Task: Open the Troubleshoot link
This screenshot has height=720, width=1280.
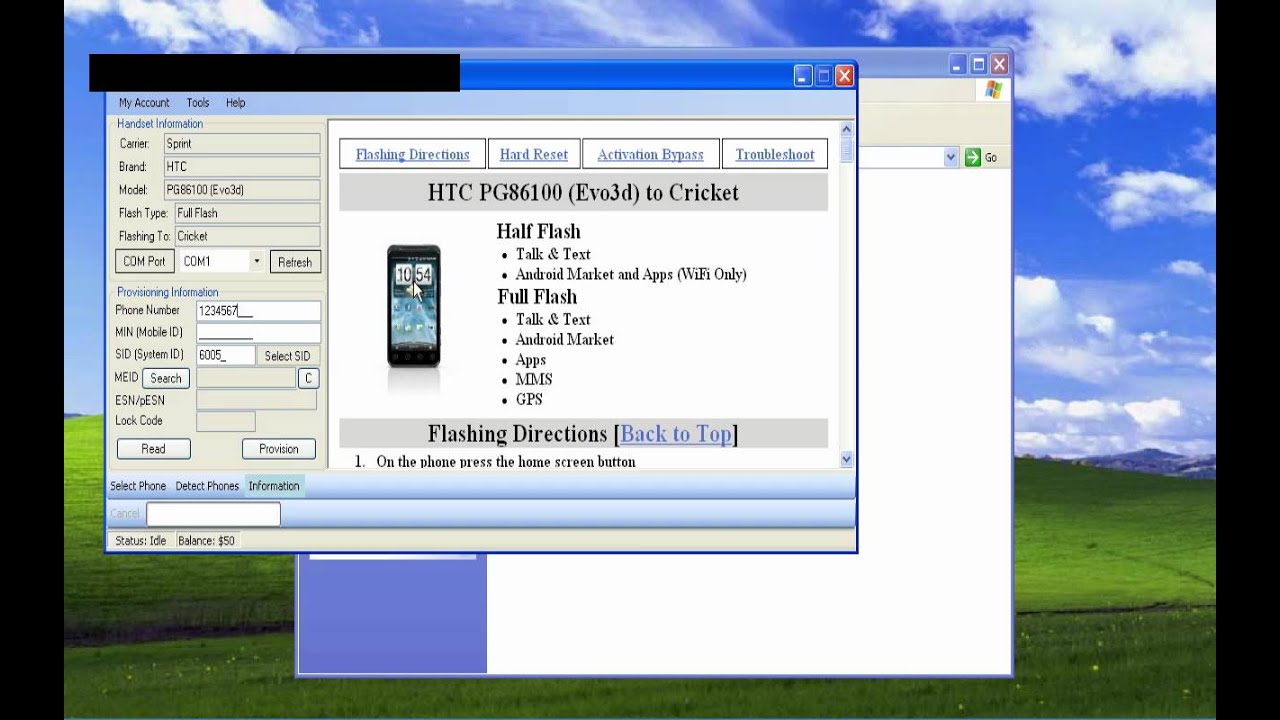Action: pyautogui.click(x=775, y=155)
